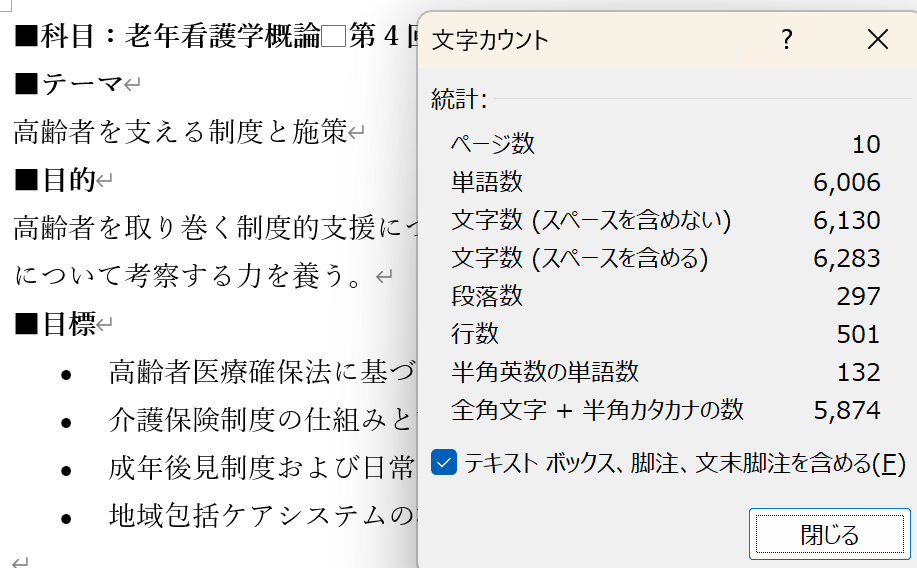Place cursor in 科目:老年看護学概論 heading
917x568 pixels.
point(200,38)
